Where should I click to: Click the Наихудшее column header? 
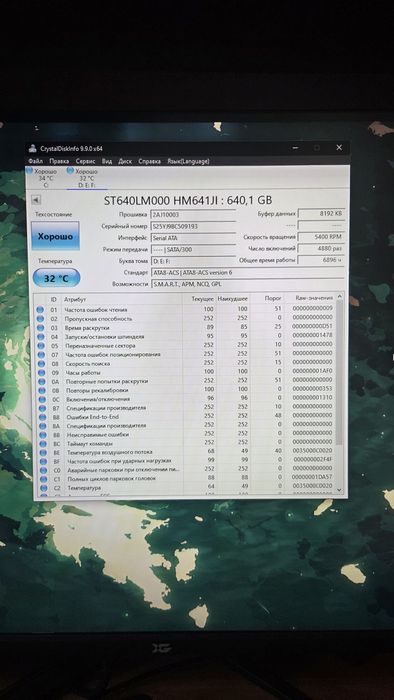click(232, 299)
